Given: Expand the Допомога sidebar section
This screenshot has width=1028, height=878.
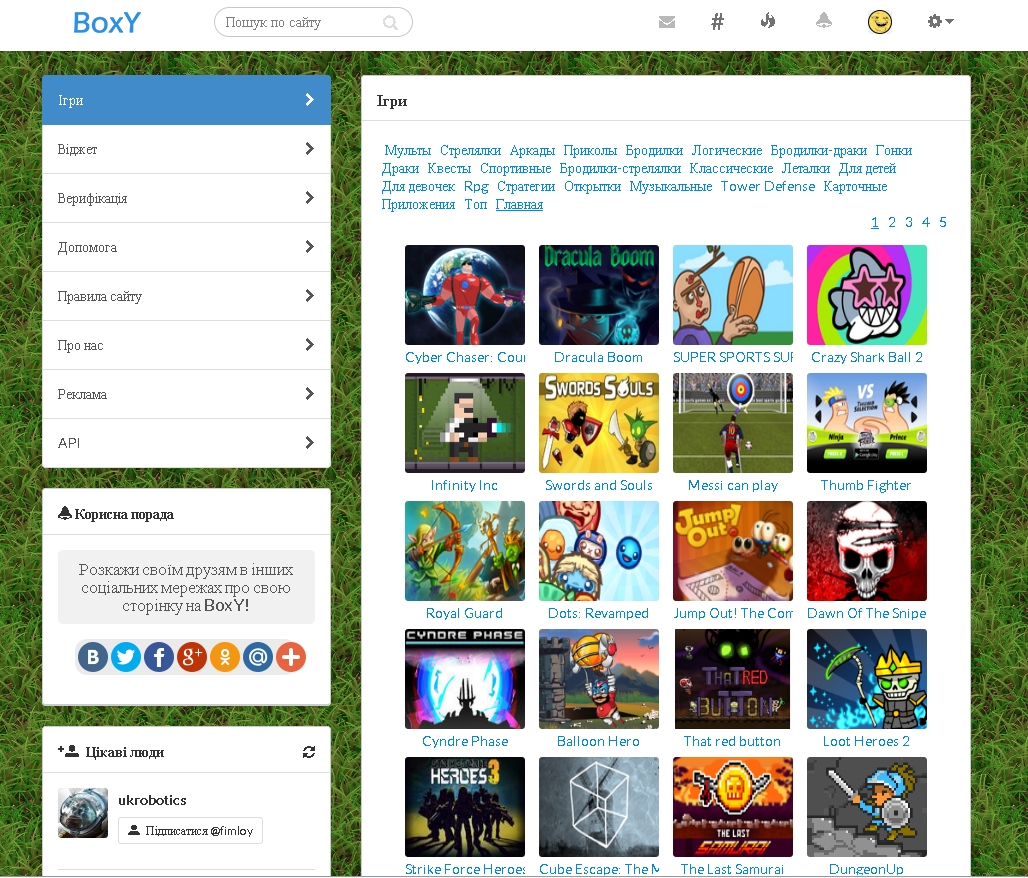Looking at the screenshot, I should 186,247.
